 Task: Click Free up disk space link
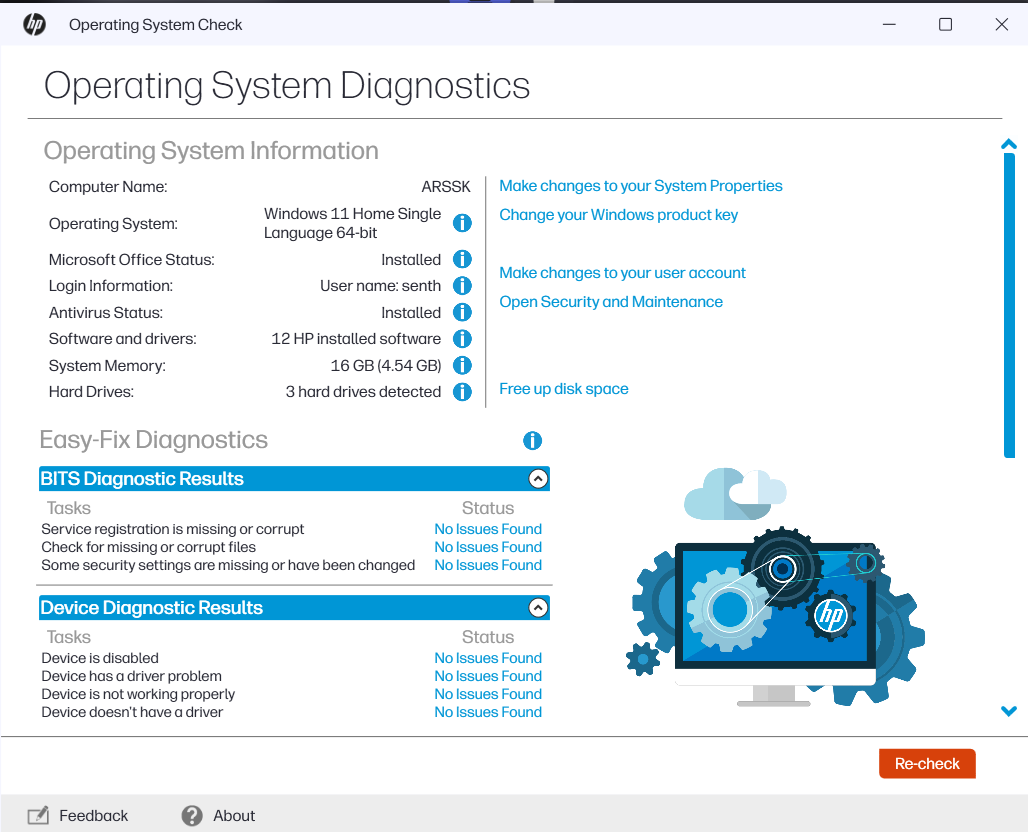coord(564,389)
